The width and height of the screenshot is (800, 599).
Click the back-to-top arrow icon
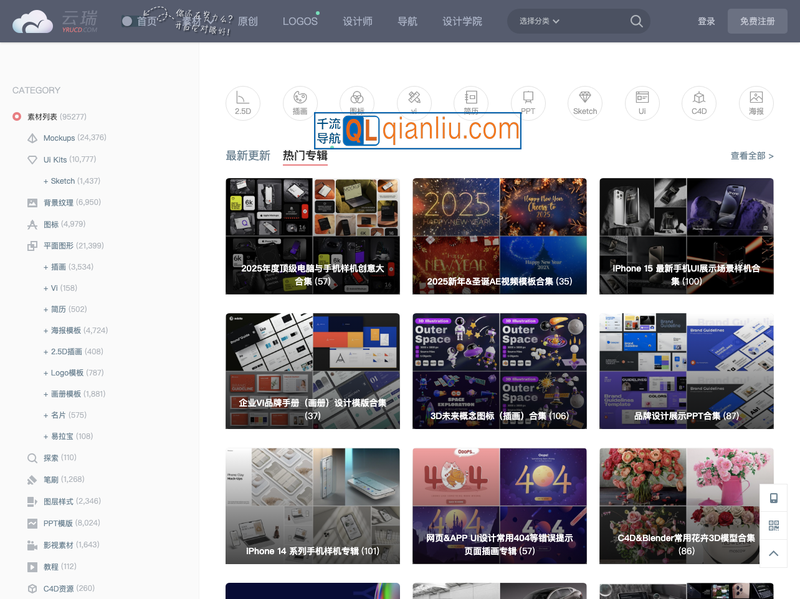click(773, 552)
